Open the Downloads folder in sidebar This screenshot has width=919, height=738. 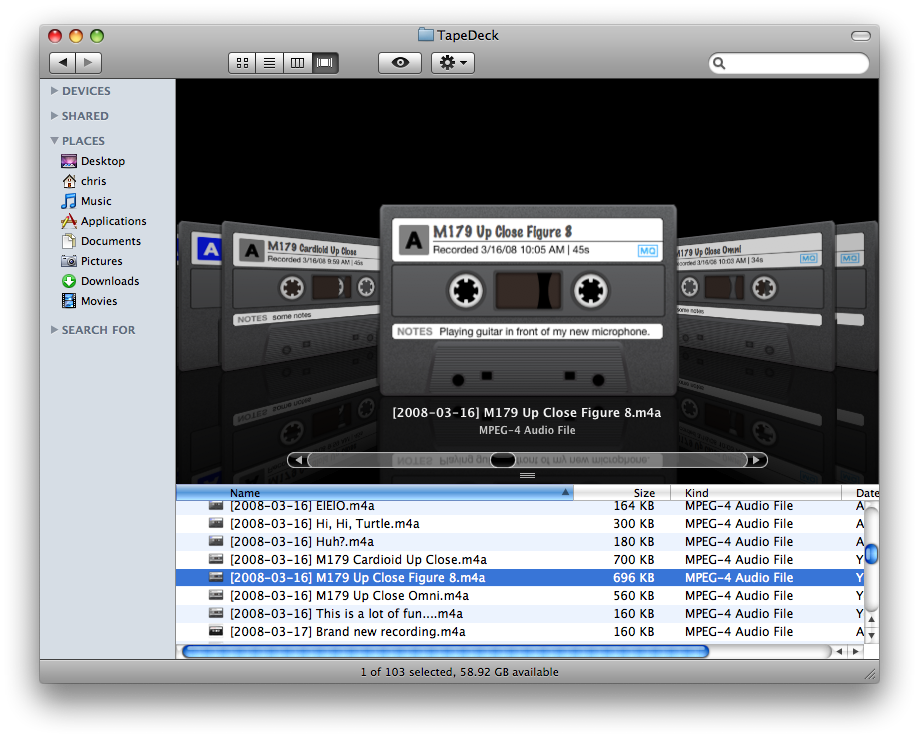pos(100,281)
